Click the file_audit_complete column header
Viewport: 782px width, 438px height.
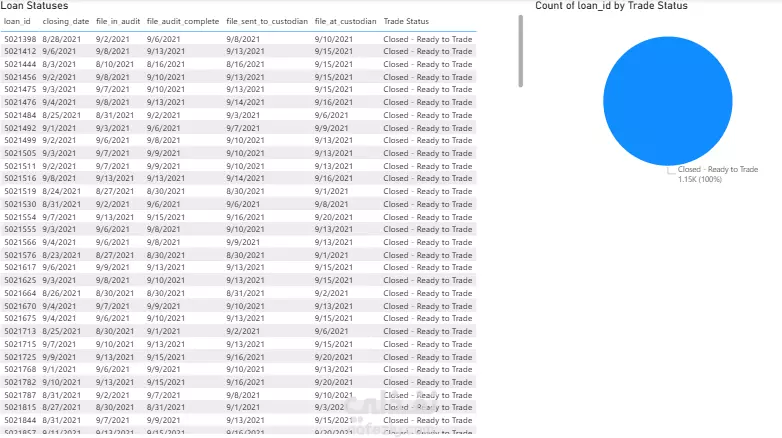pos(183,21)
